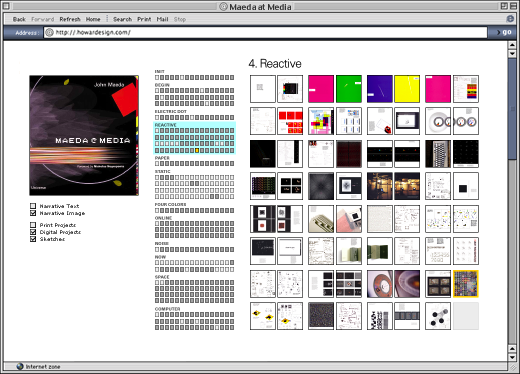
Task: Open the blank gray last thumbnail
Action: [x=466, y=316]
